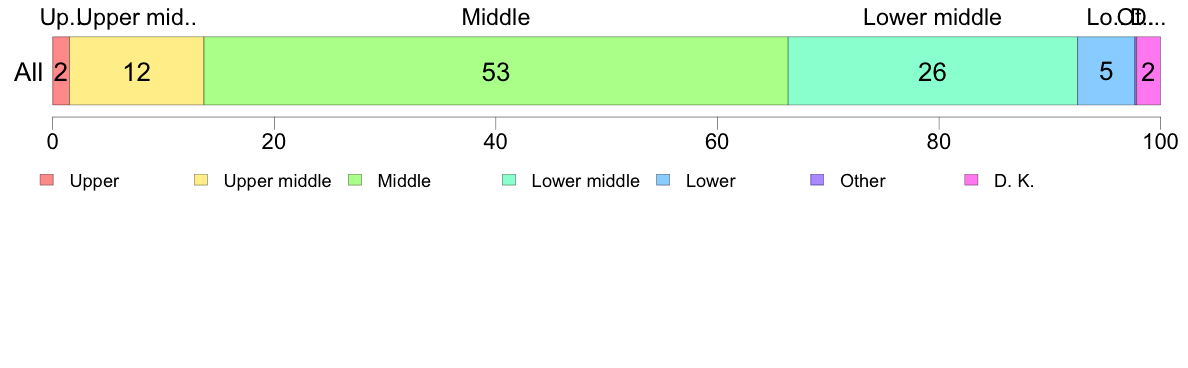Click the yellow Upper middle legend swatch
The width and height of the screenshot is (1188, 368).
coord(201,180)
